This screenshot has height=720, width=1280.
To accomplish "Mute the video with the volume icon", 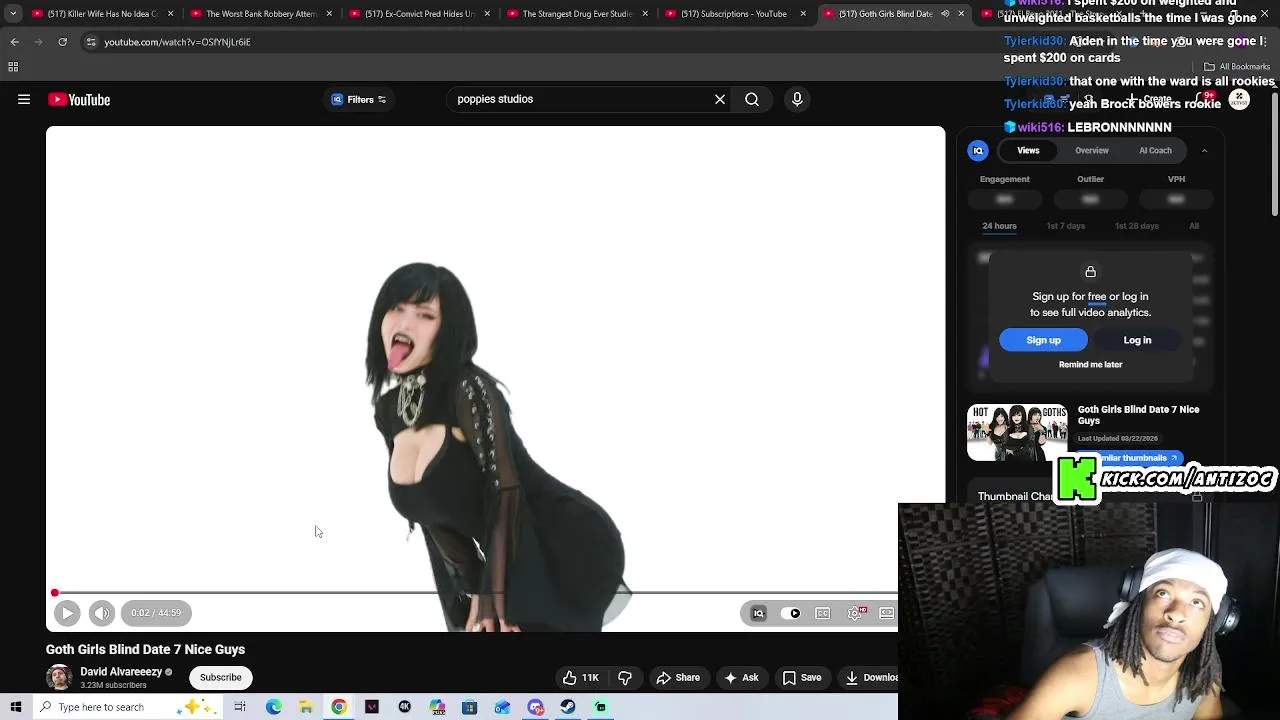I will [x=102, y=613].
